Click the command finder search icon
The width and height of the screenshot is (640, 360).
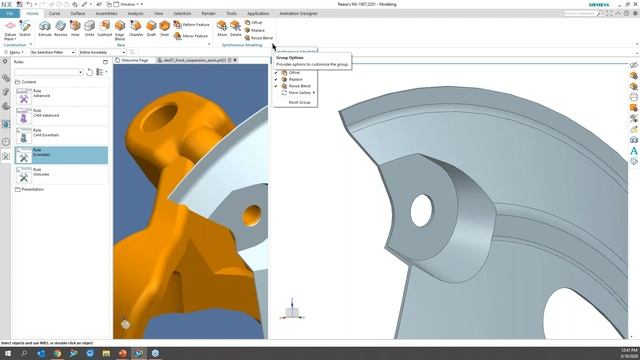[x=600, y=13]
